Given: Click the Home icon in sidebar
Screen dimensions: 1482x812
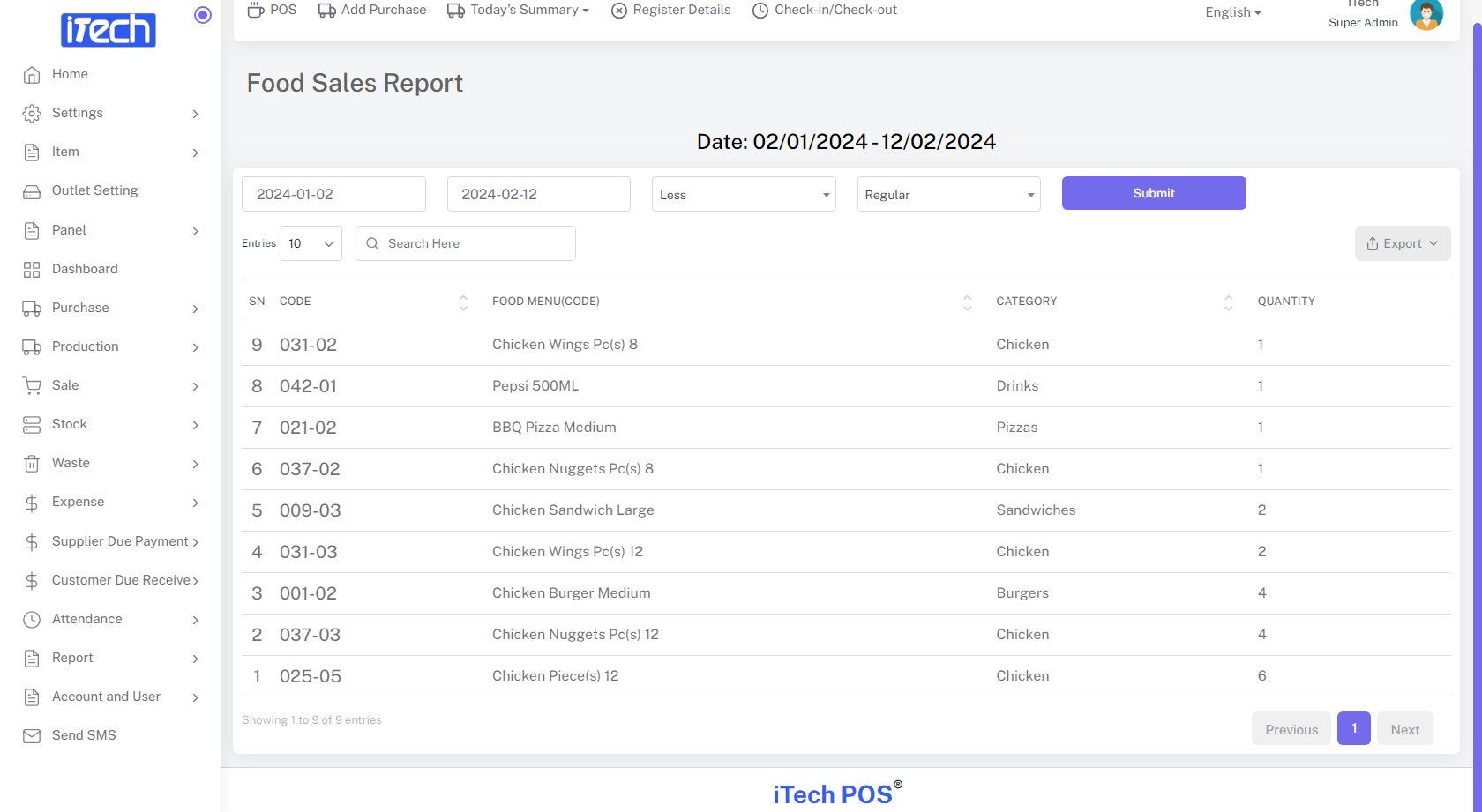Looking at the screenshot, I should 32,75.
